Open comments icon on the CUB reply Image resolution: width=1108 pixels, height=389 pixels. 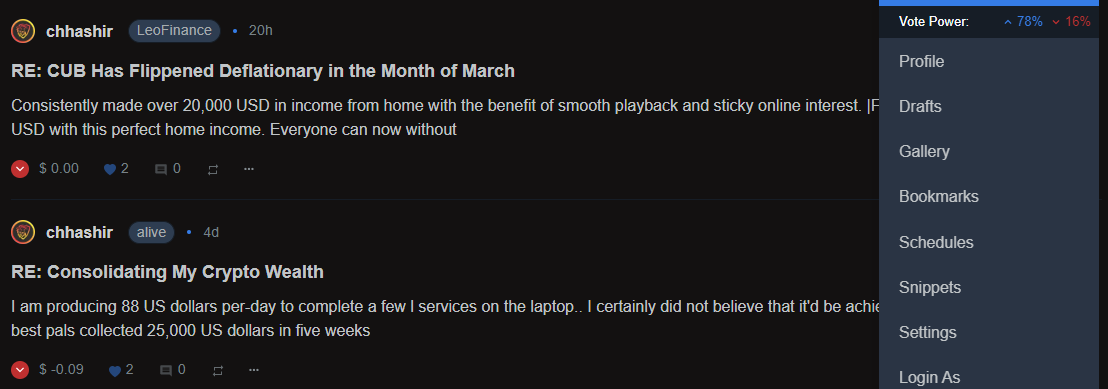click(x=161, y=170)
